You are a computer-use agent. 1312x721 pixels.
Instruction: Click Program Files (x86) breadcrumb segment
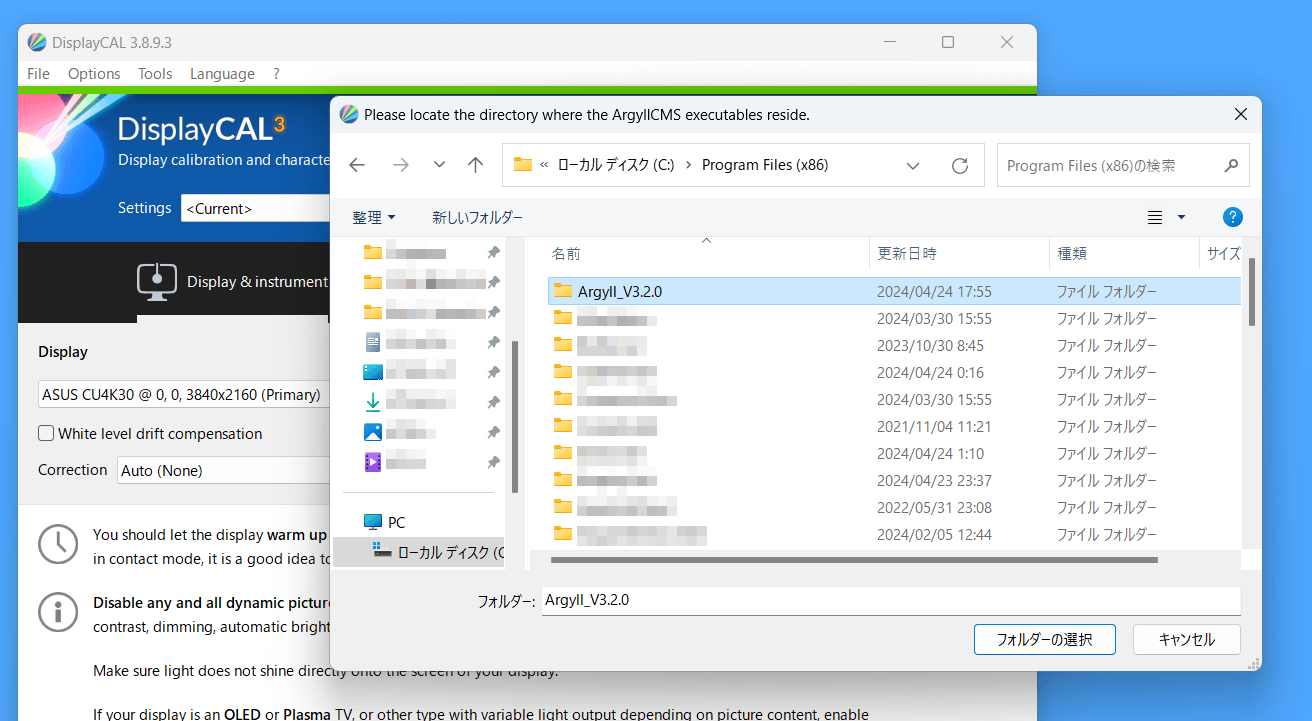tap(765, 165)
